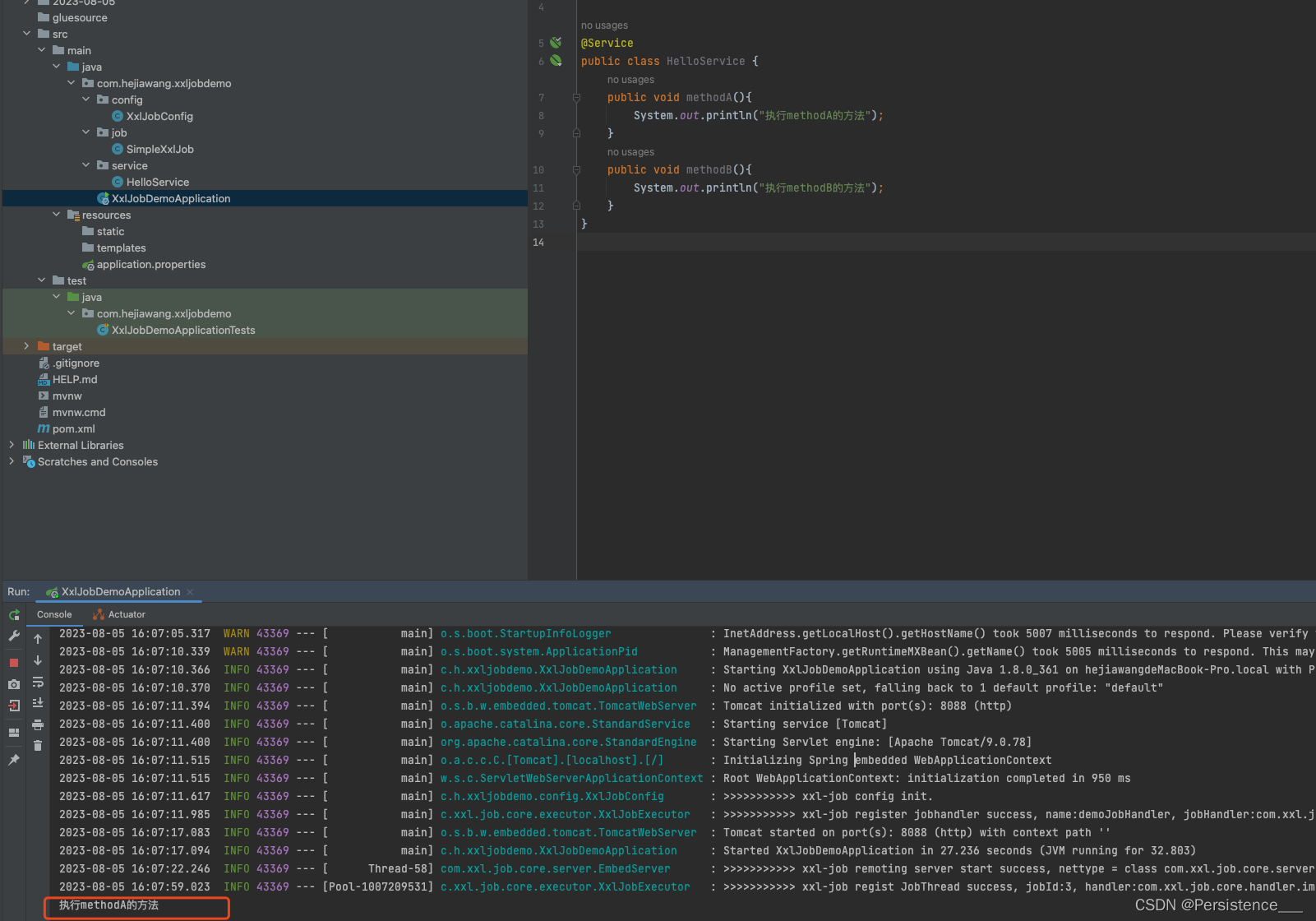Click 'no usages' hint above methodB
The width and height of the screenshot is (1316, 921).
[630, 152]
